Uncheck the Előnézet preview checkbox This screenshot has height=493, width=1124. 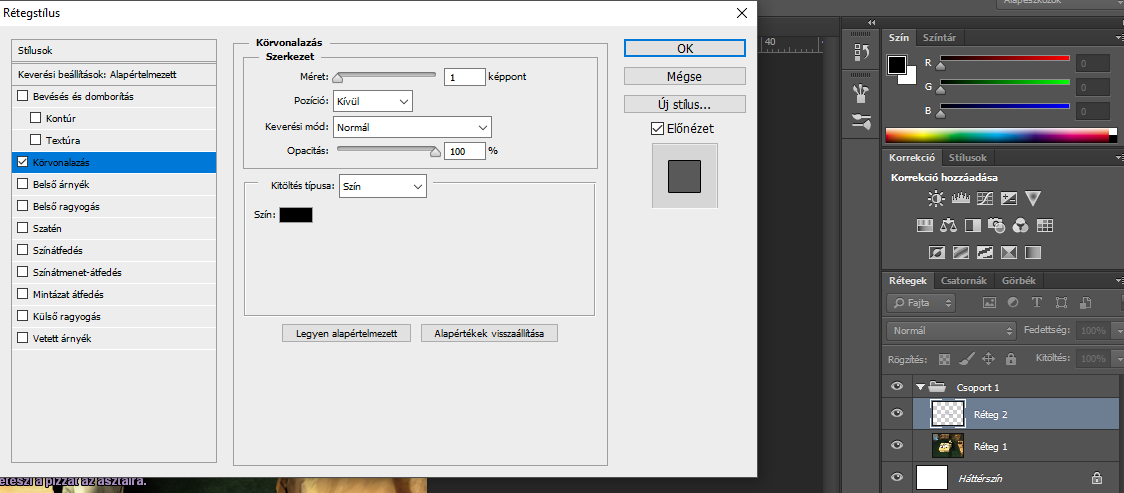(x=657, y=128)
